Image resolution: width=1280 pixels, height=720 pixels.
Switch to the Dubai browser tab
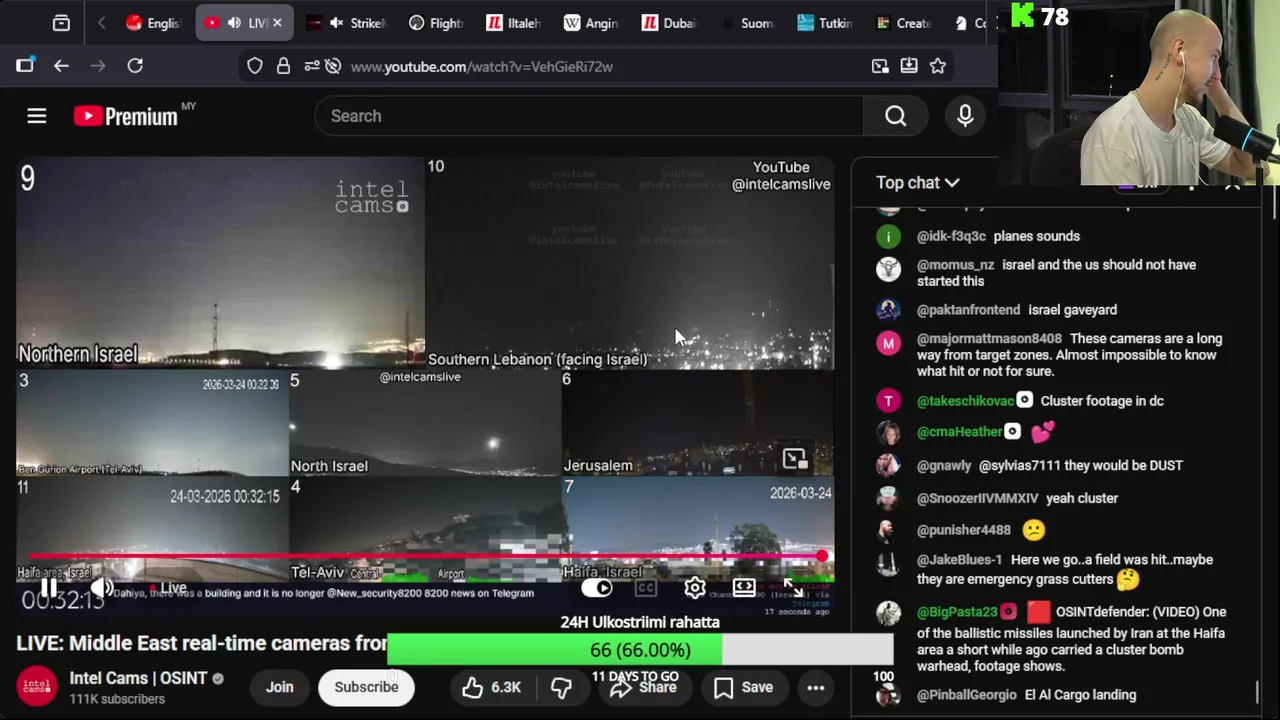pos(669,23)
